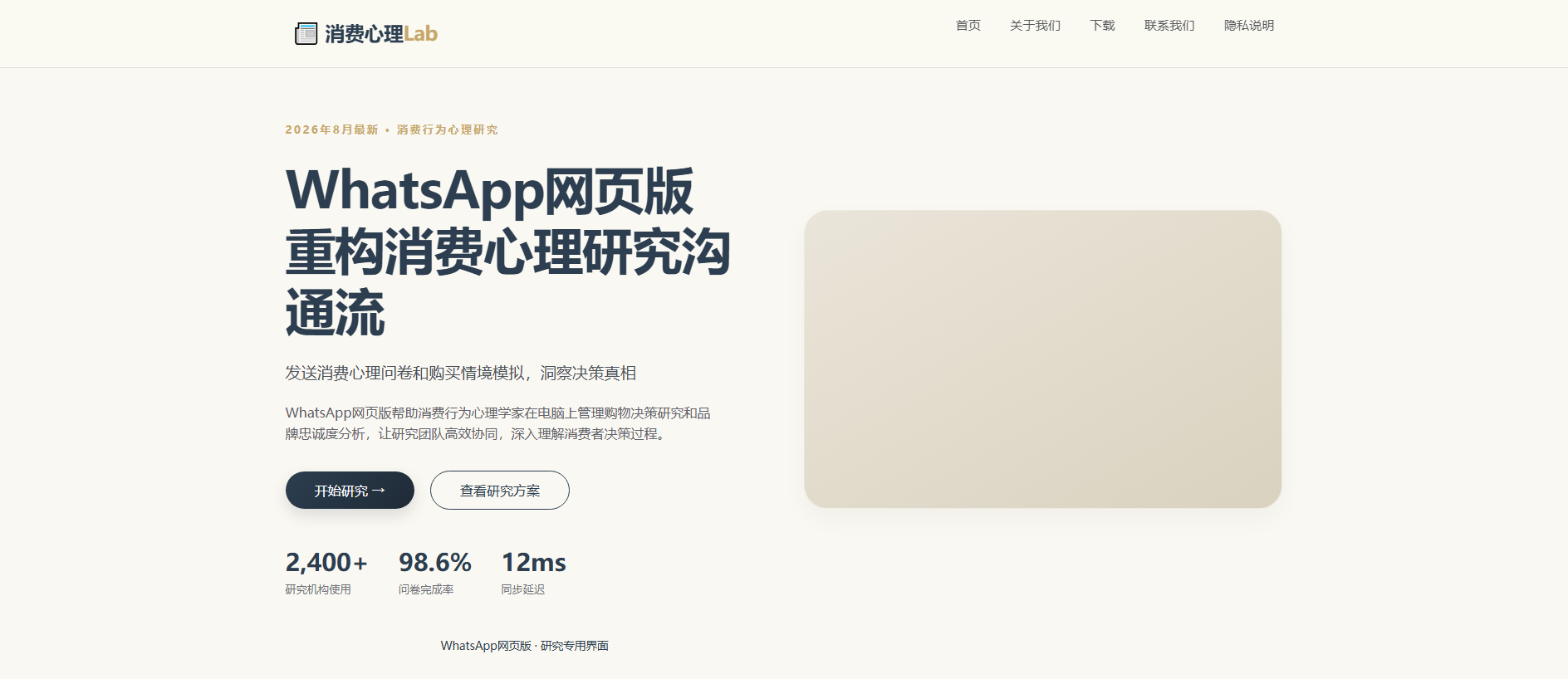The image size is (1568, 679).
Task: Click the description paragraph starting WhatsApp网页版帮助
Action: (x=498, y=423)
